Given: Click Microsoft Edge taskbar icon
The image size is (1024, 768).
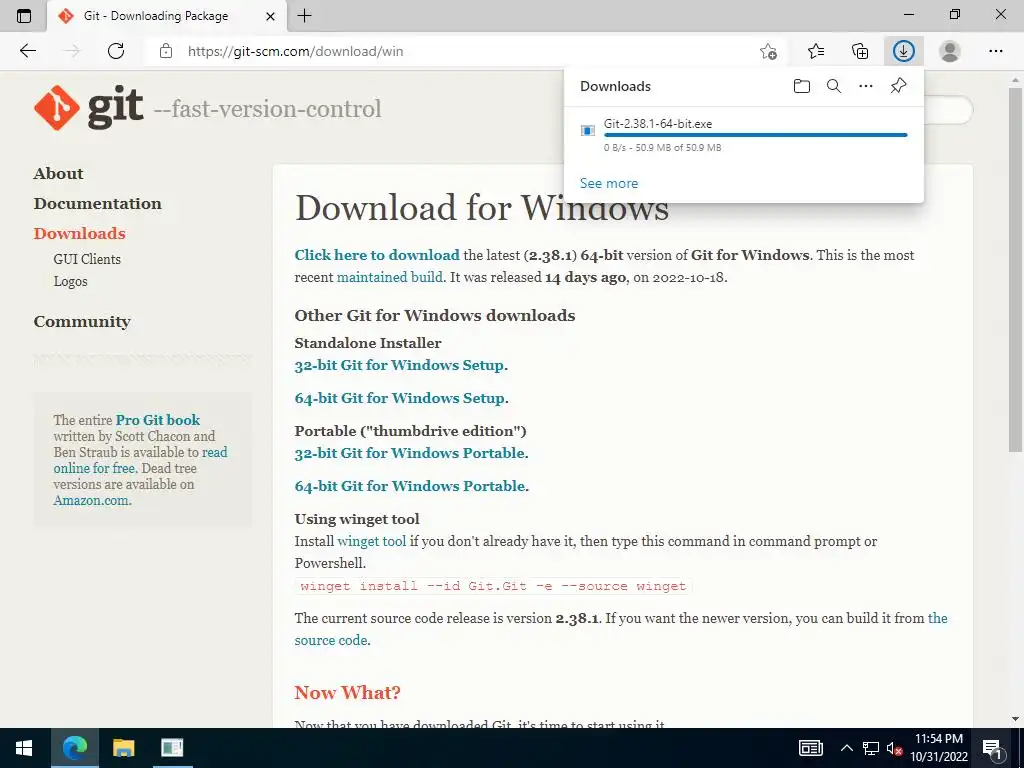Looking at the screenshot, I should pos(74,748).
